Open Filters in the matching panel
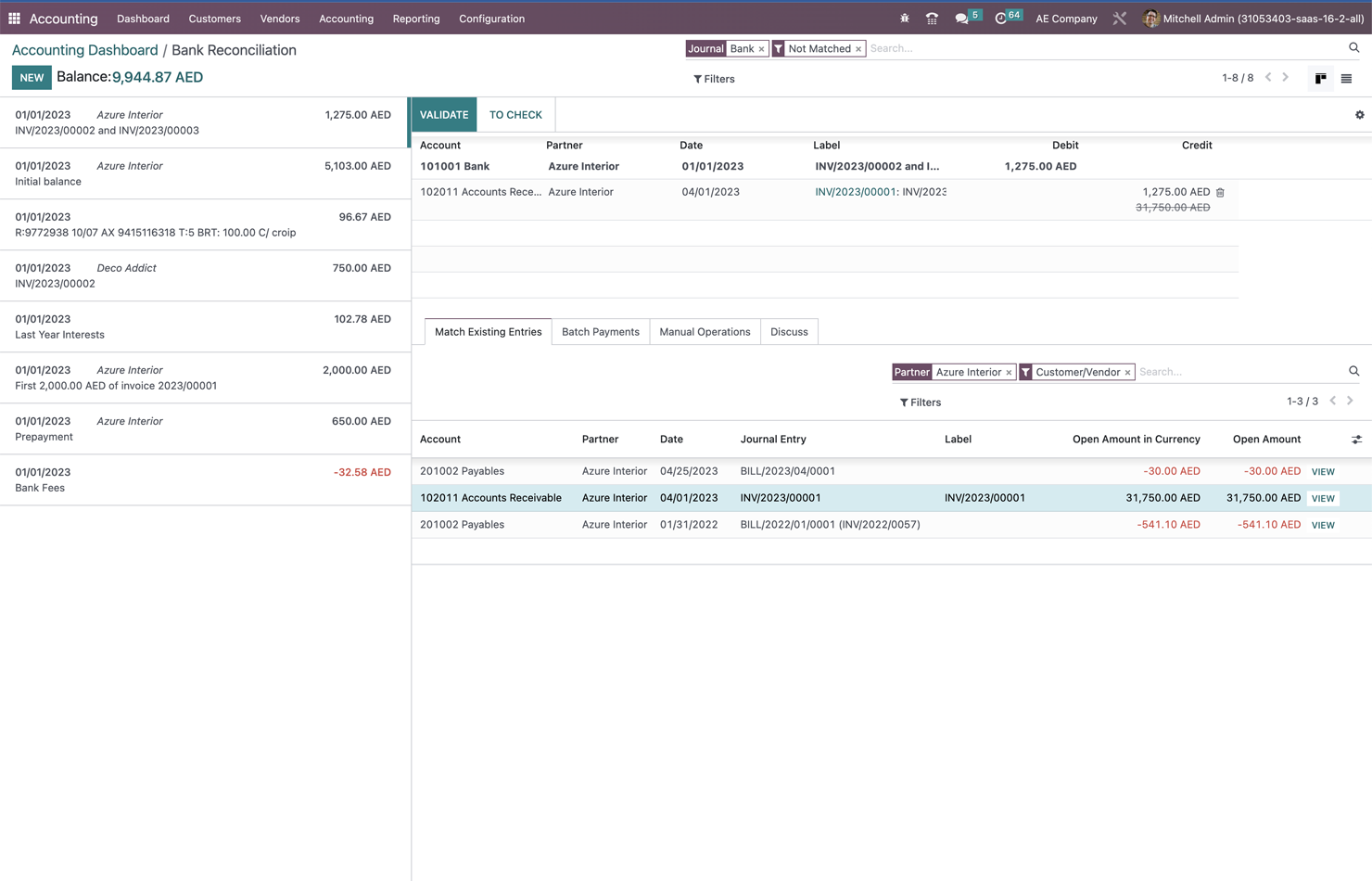Image resolution: width=1372 pixels, height=881 pixels. tap(920, 402)
